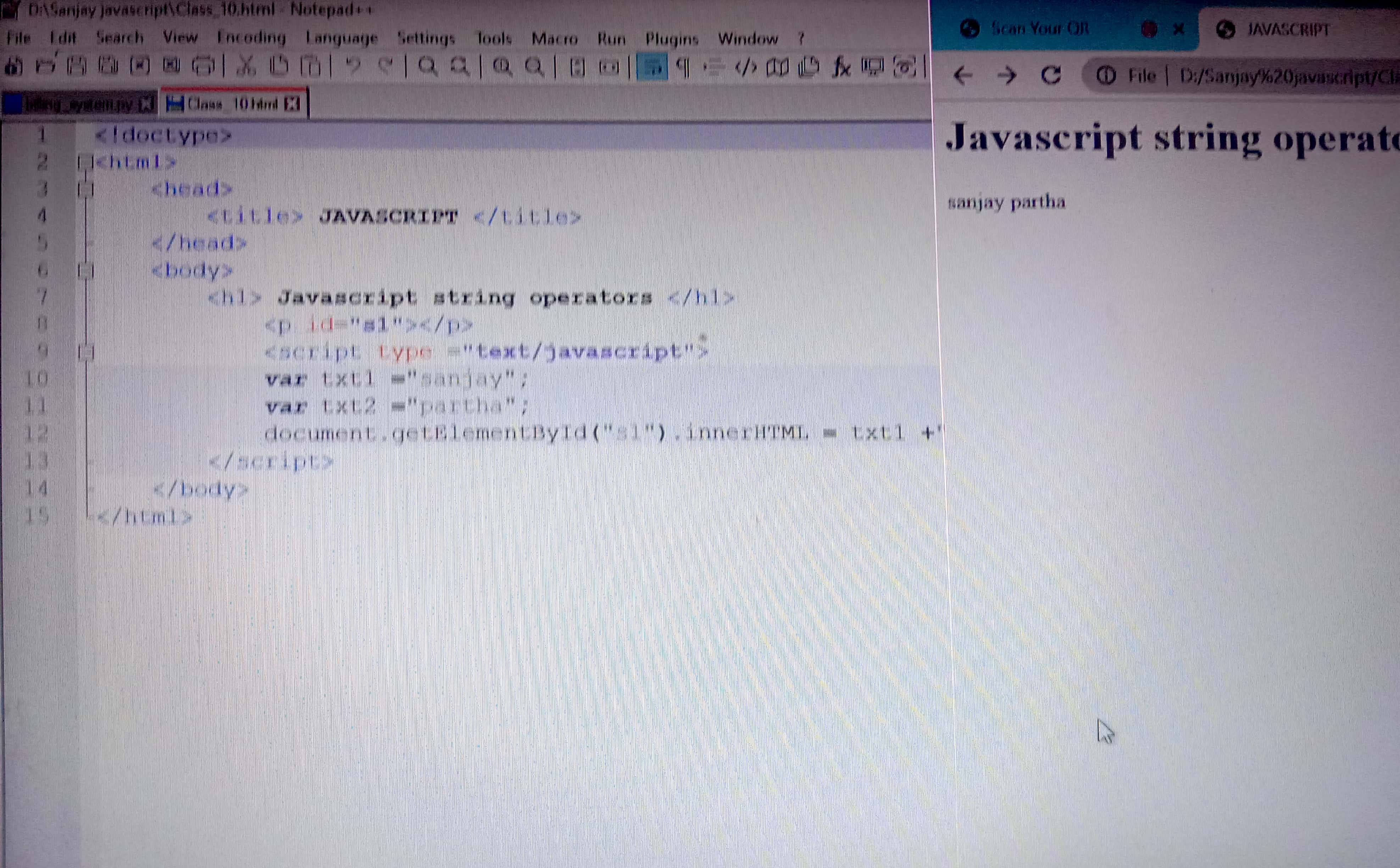This screenshot has height=868, width=1400.
Task: Click the Undo arrow icon
Action: coord(354,67)
